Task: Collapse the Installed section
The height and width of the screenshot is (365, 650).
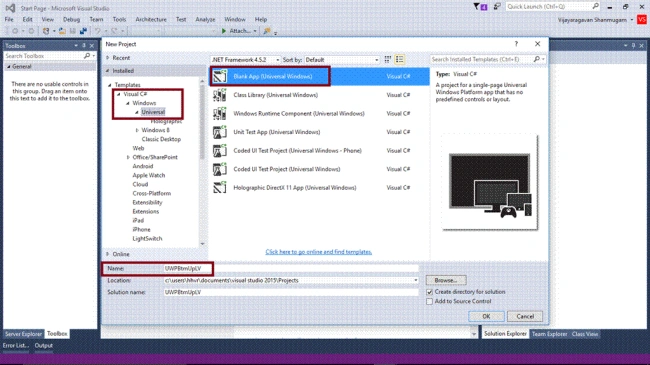Action: coord(108,71)
